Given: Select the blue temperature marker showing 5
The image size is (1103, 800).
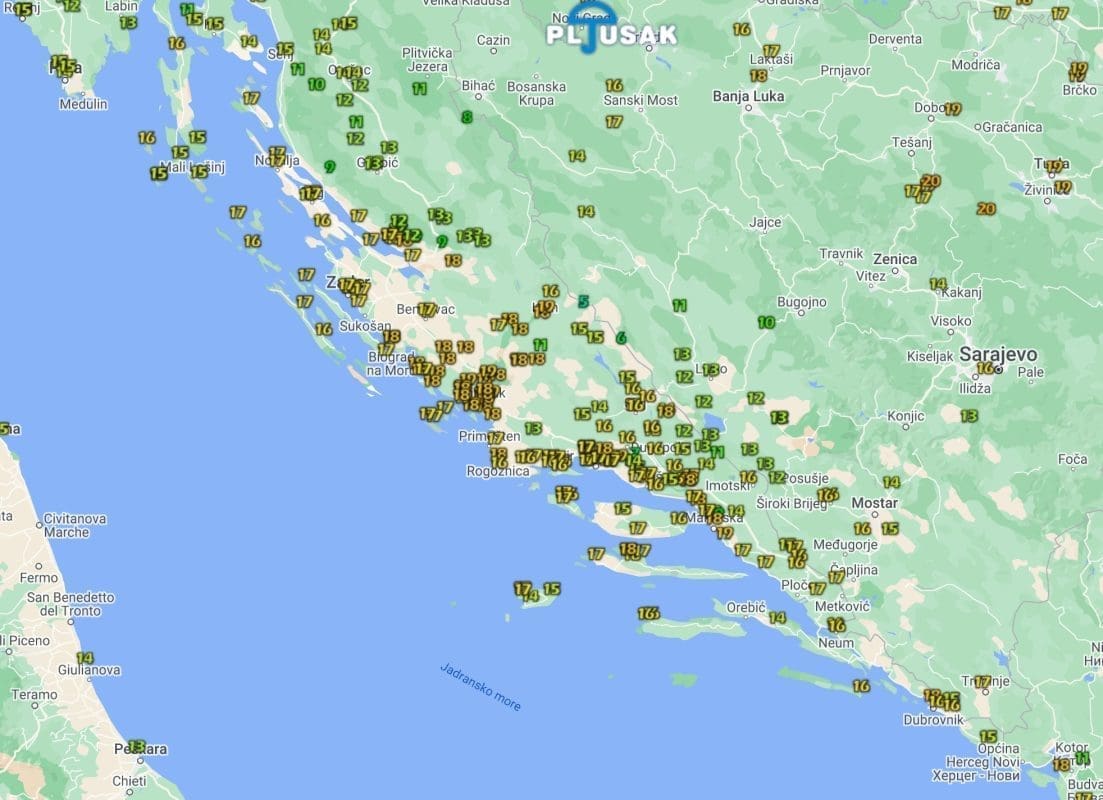Looking at the screenshot, I should (x=583, y=301).
